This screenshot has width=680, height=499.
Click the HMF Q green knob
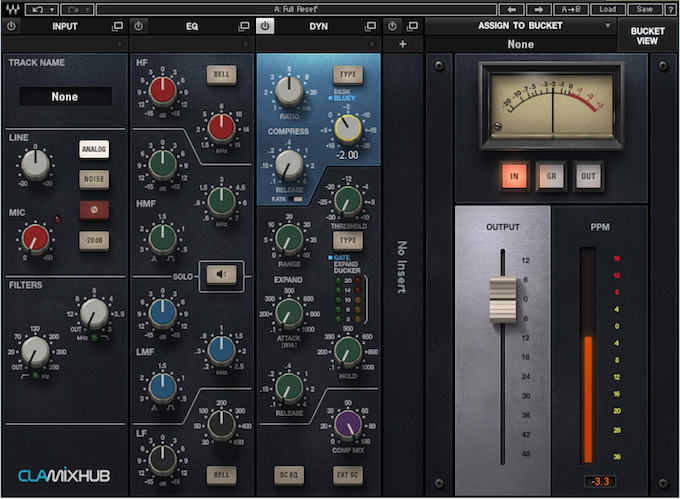click(163, 238)
